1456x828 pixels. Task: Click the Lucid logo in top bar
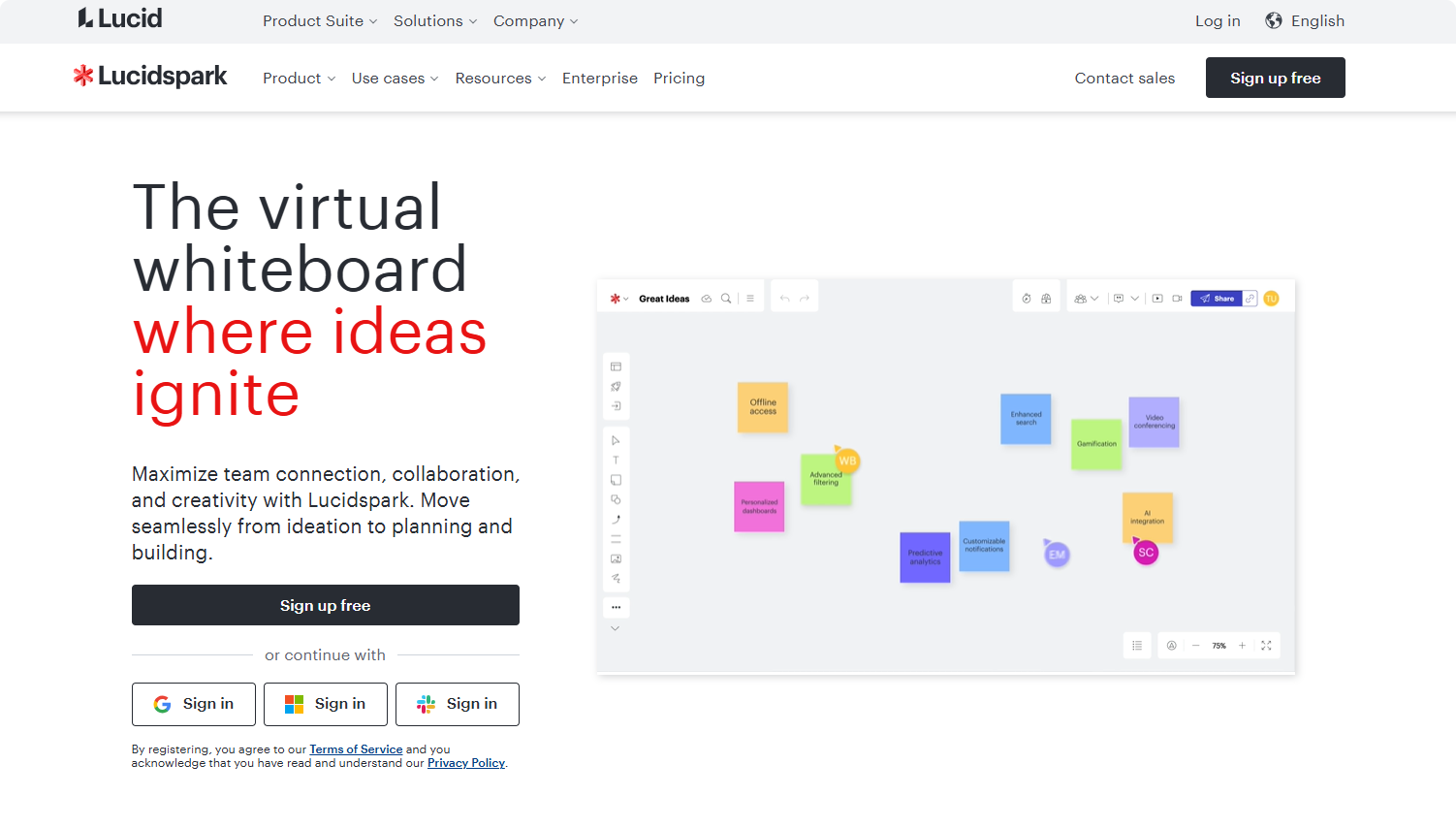coord(120,18)
